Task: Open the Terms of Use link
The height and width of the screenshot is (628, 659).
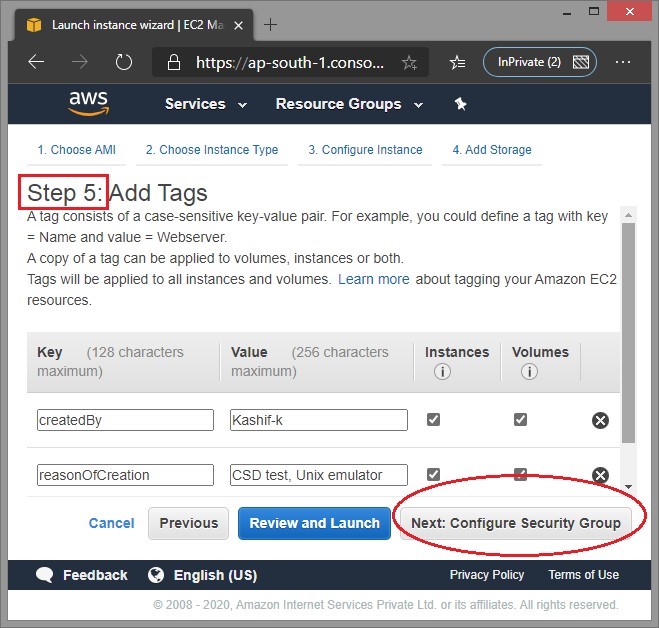Action: [583, 575]
